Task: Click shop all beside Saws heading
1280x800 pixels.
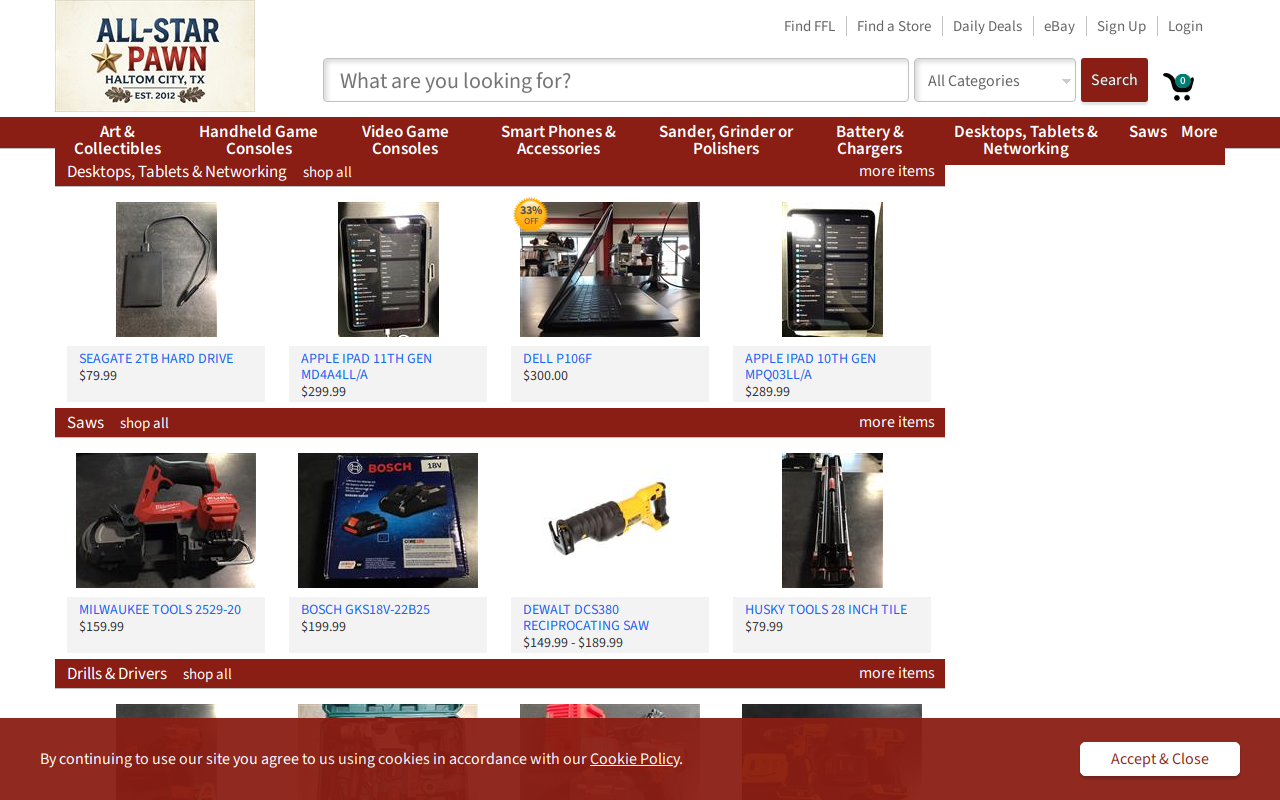Action: (x=144, y=423)
